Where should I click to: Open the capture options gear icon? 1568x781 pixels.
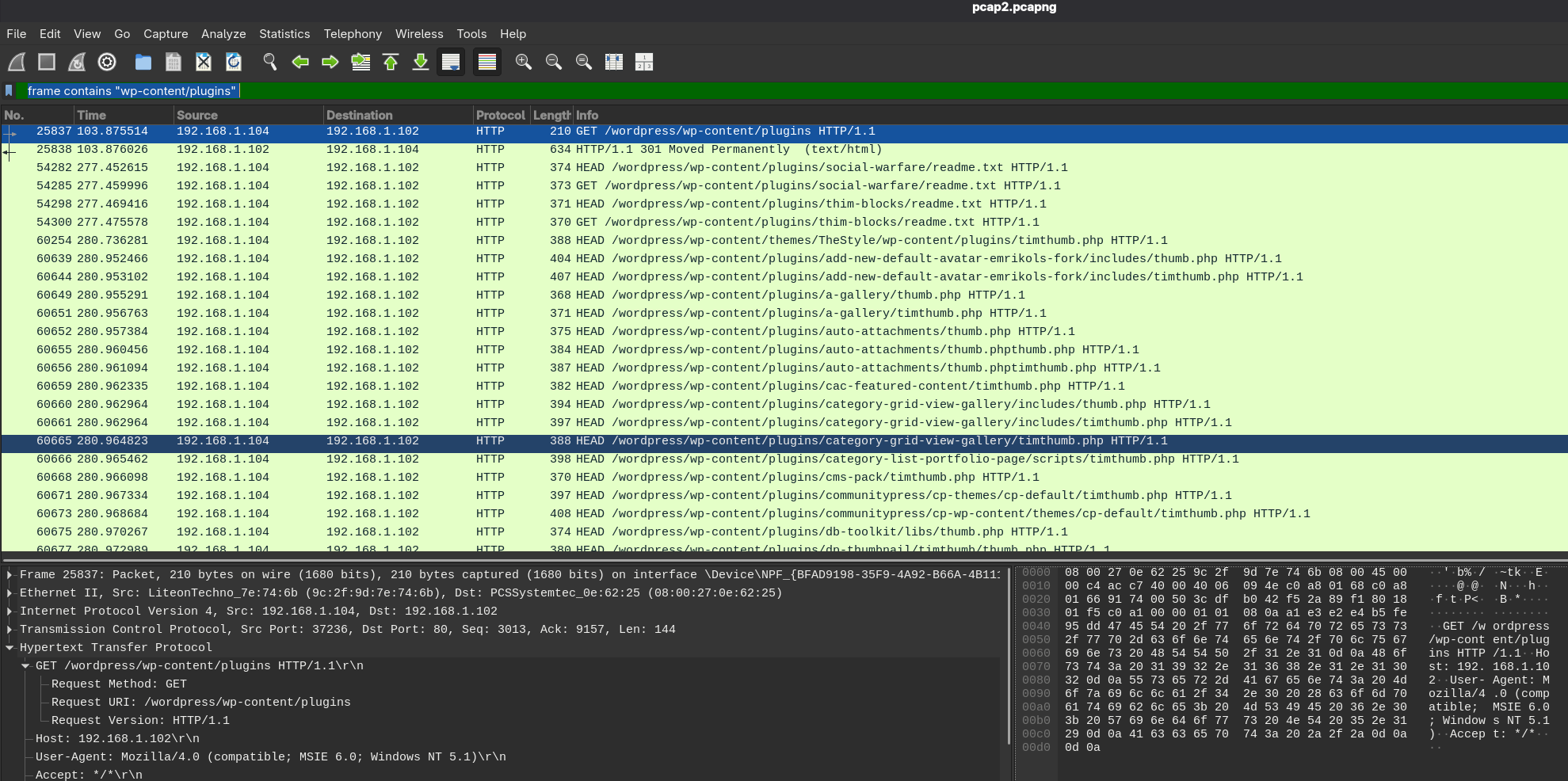point(107,62)
